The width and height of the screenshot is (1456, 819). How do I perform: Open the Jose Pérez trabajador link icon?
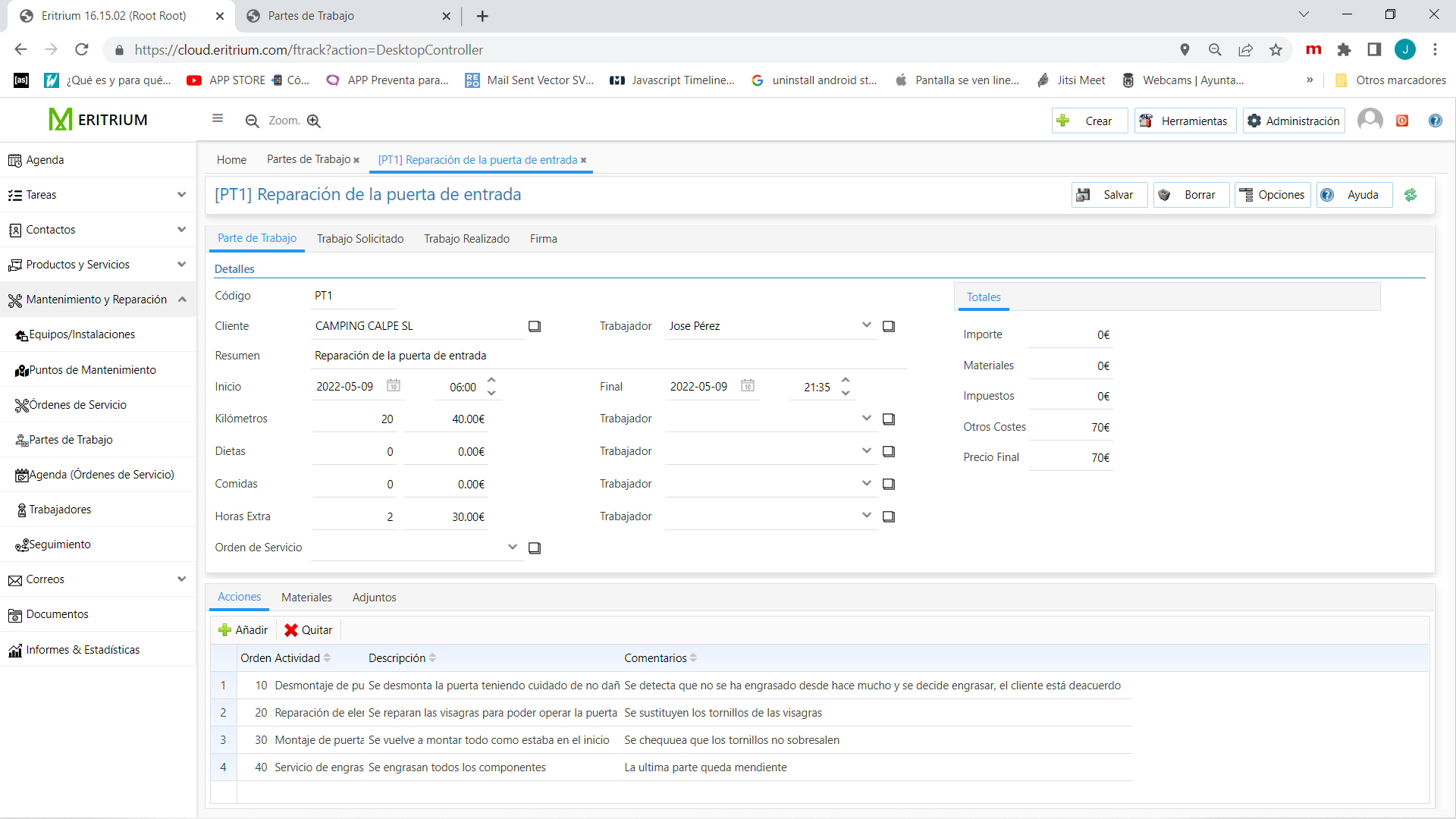pos(889,326)
